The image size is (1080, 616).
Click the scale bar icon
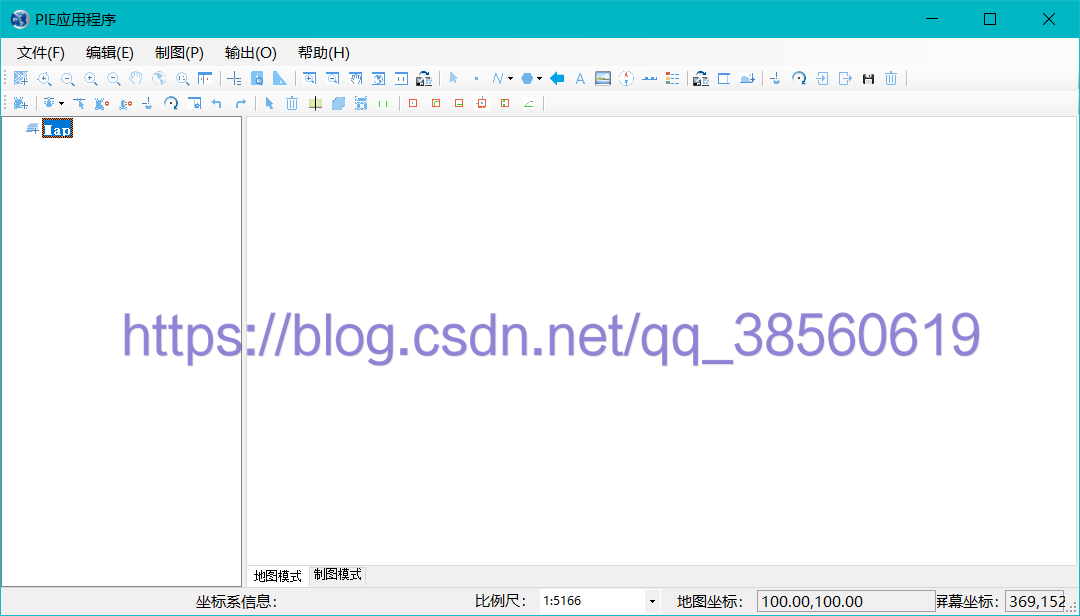coord(649,79)
